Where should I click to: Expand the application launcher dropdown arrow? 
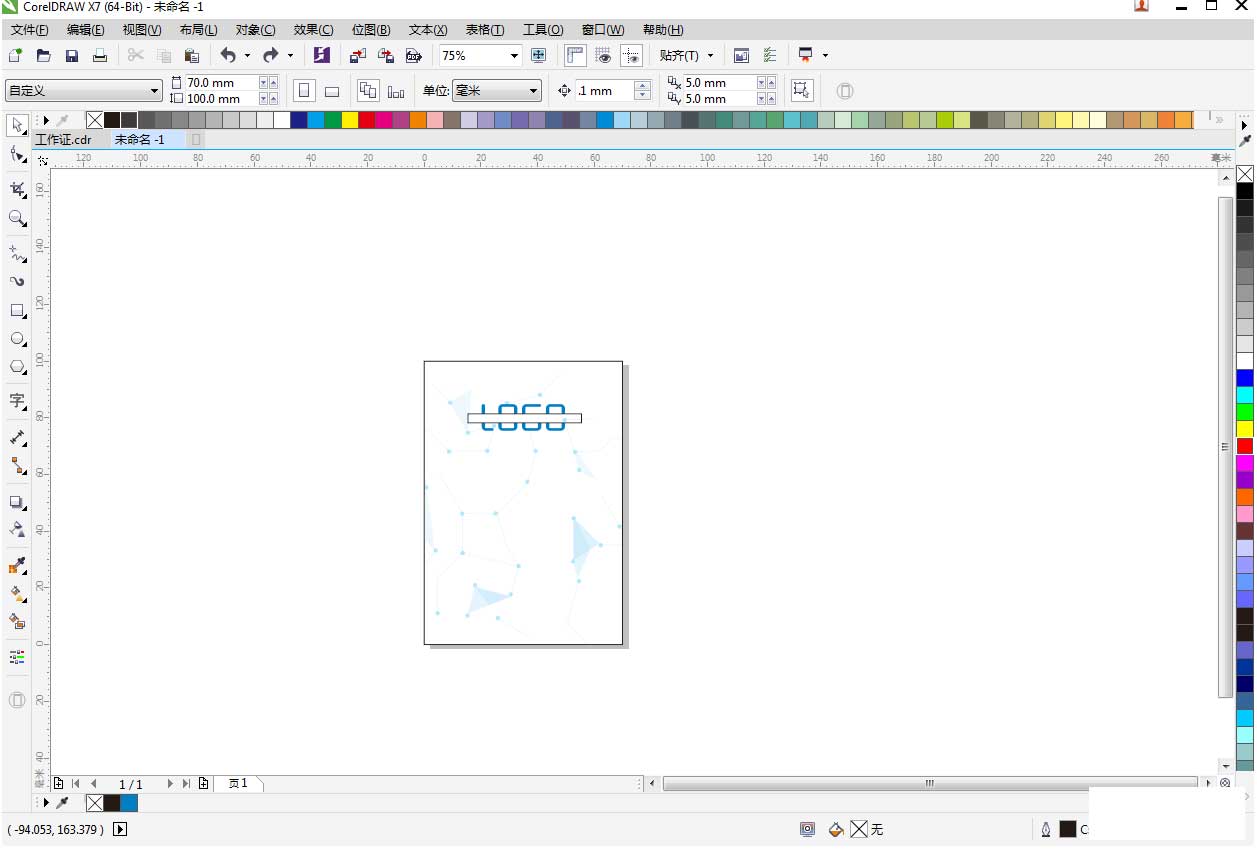pos(825,56)
